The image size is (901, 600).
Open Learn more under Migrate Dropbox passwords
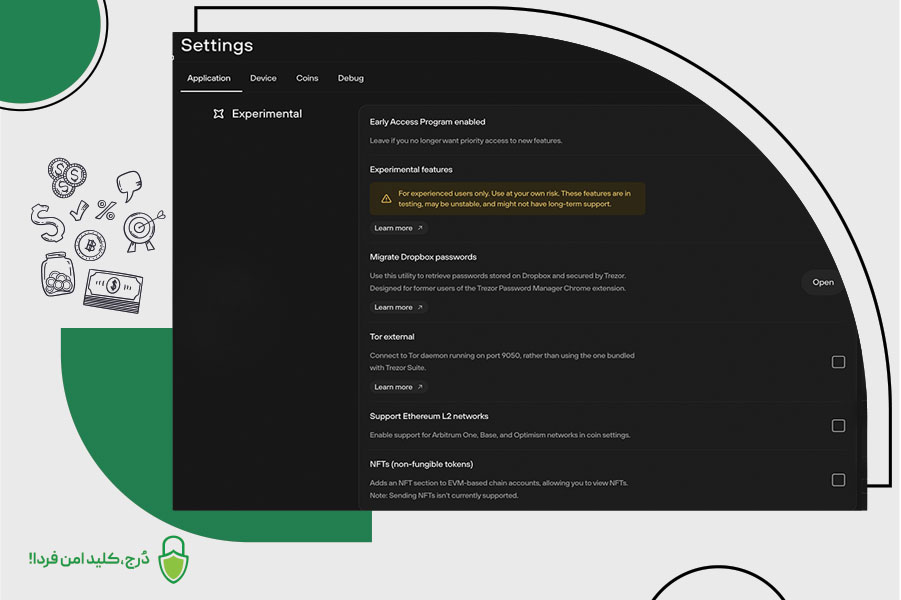pyautogui.click(x=398, y=307)
